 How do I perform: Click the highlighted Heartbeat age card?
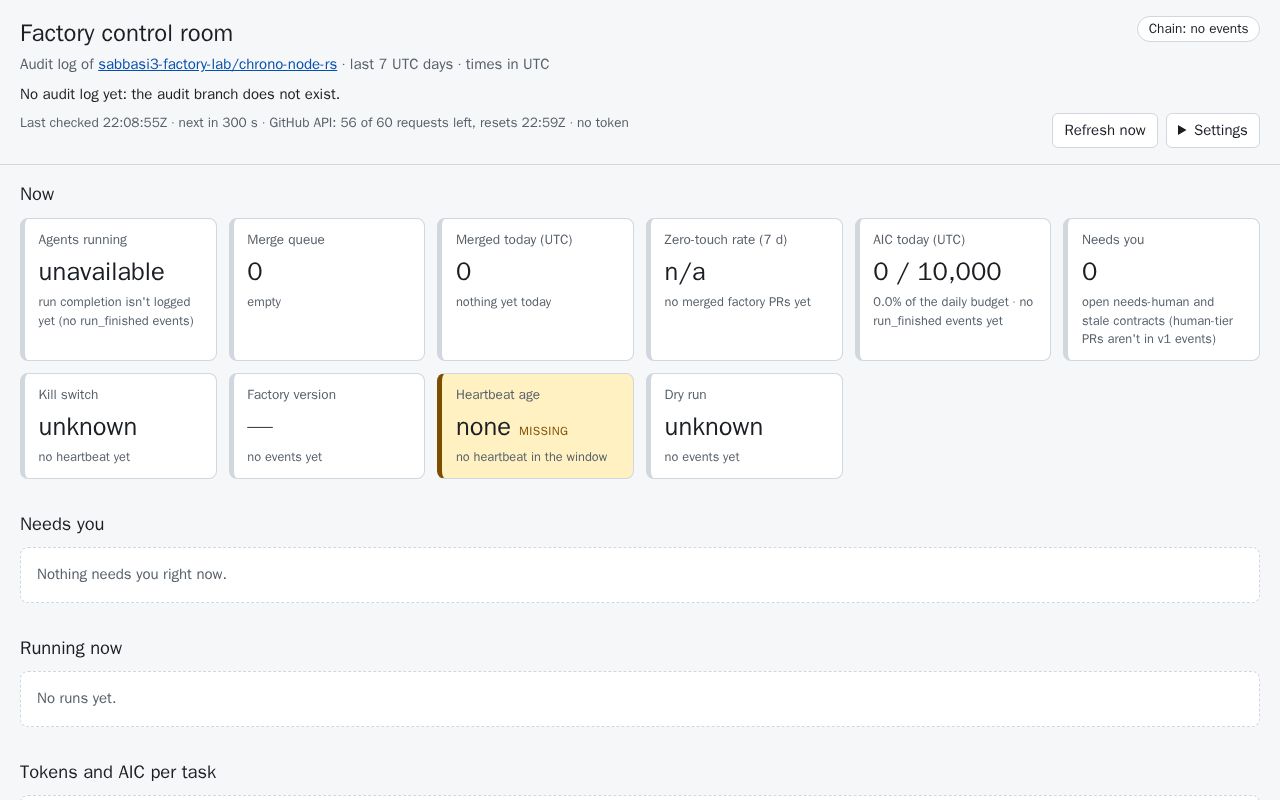click(535, 426)
